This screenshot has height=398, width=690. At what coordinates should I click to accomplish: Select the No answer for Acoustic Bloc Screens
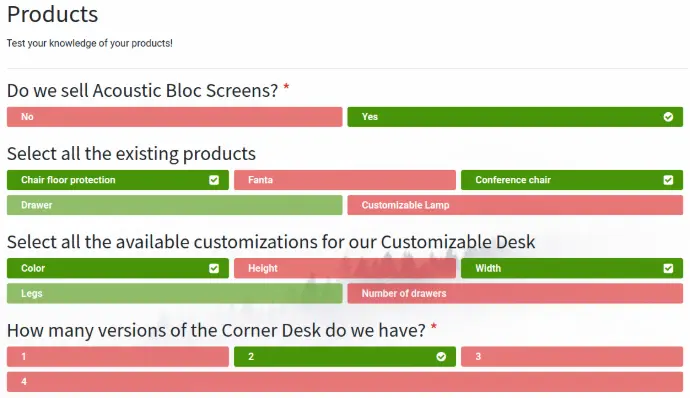(174, 117)
